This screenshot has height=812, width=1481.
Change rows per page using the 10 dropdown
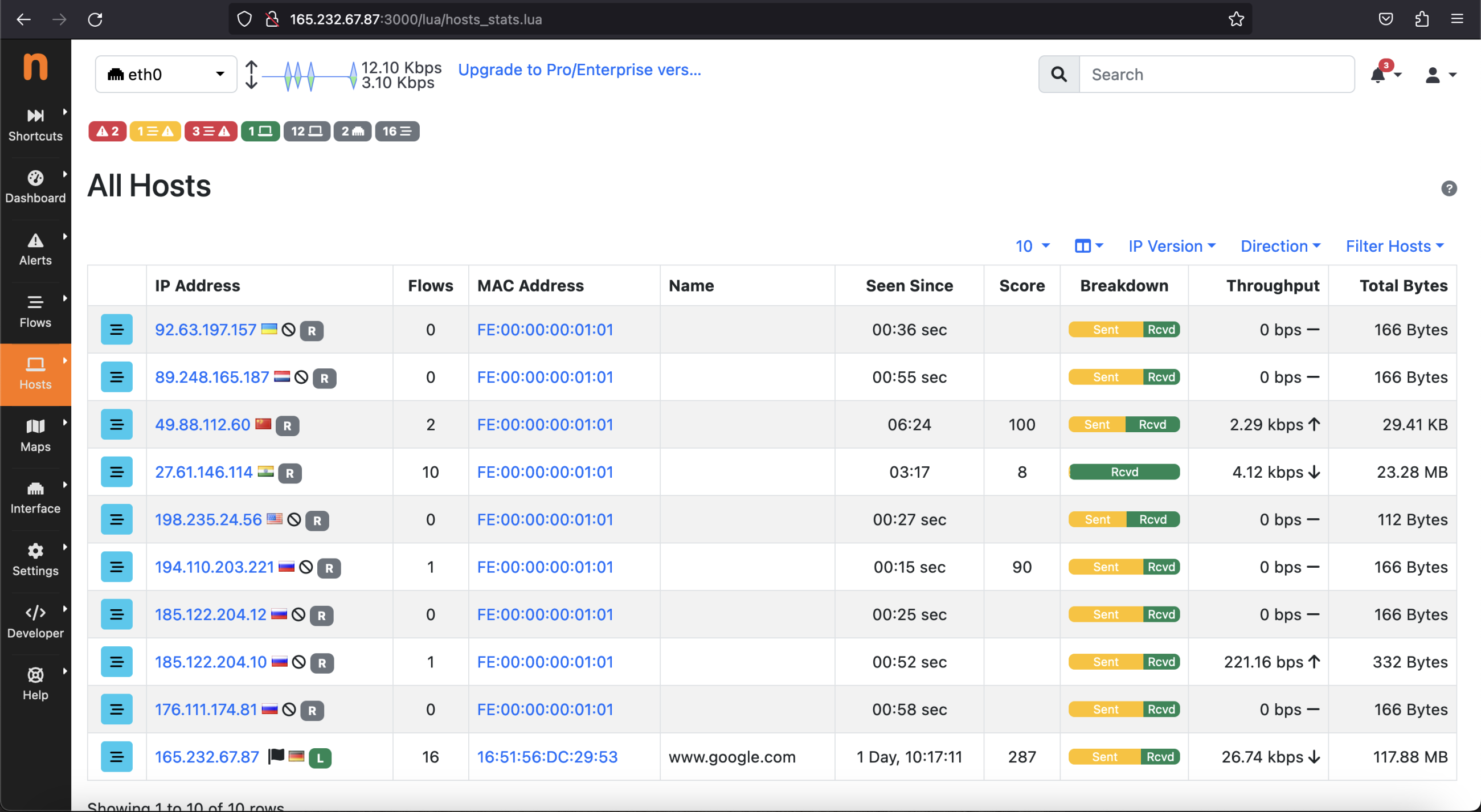tap(1032, 246)
